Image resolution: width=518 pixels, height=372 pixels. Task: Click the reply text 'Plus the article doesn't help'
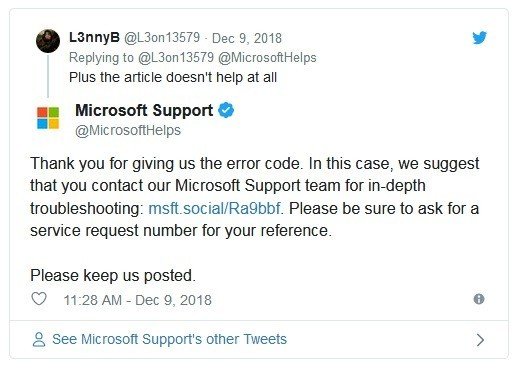[157, 77]
